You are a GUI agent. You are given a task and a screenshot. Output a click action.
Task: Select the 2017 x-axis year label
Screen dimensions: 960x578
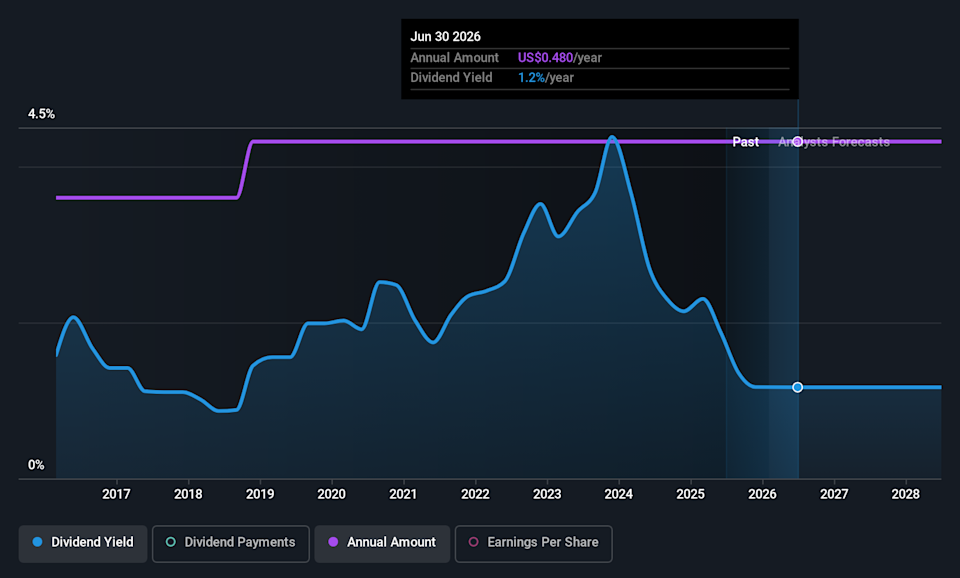click(x=117, y=494)
